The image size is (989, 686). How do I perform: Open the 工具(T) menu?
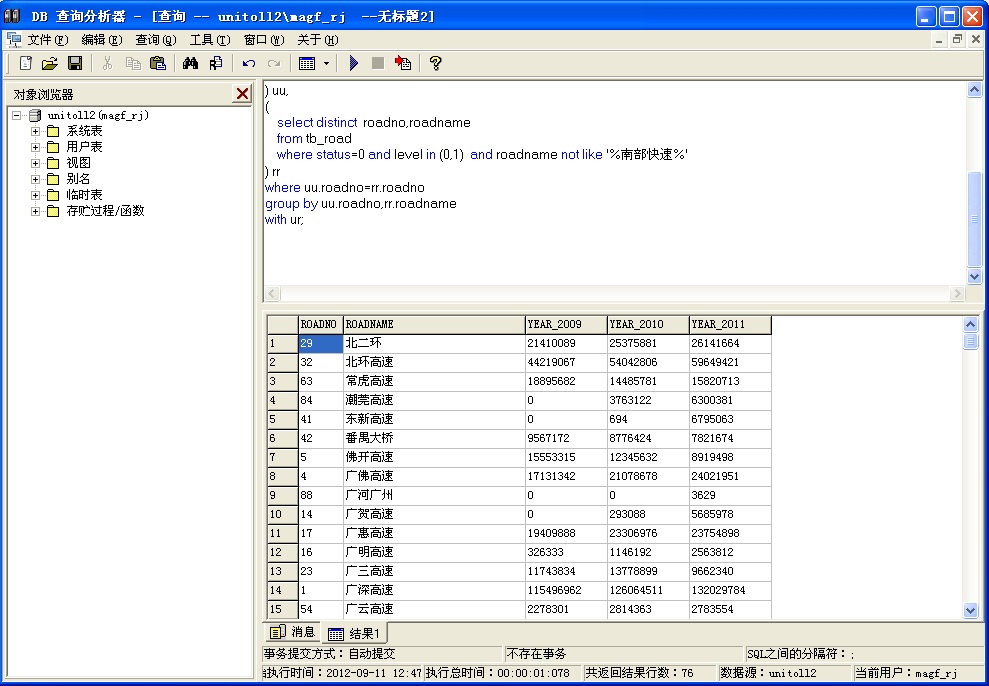[209, 40]
